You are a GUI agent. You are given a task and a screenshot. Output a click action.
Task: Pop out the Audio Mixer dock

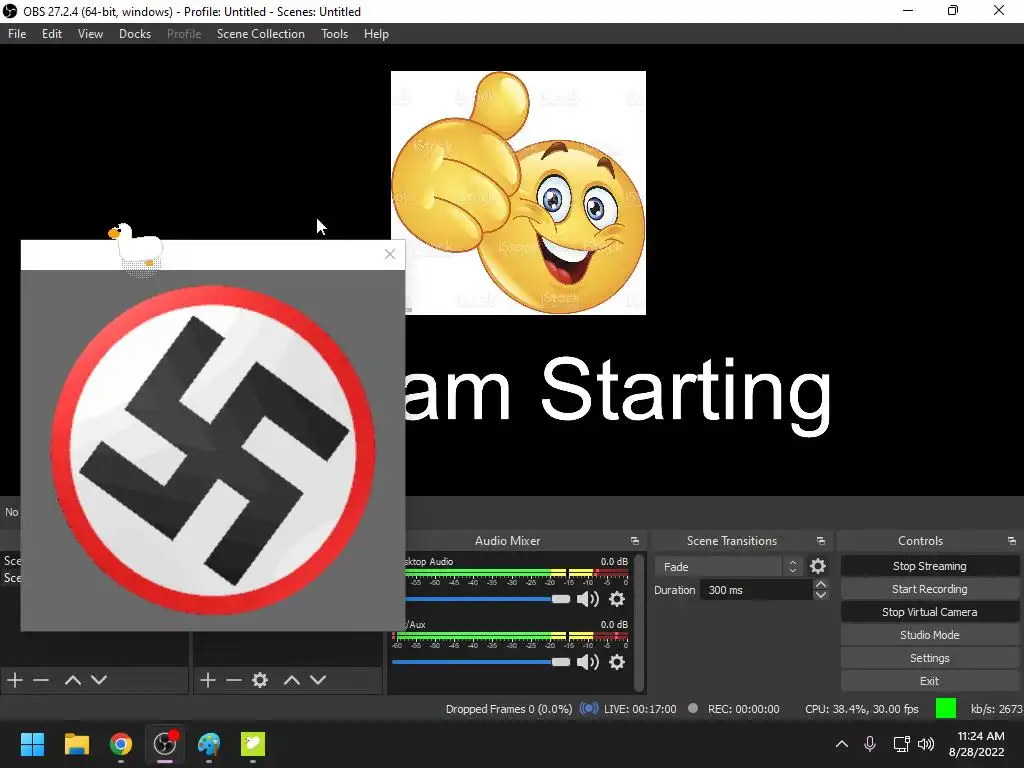click(x=635, y=541)
